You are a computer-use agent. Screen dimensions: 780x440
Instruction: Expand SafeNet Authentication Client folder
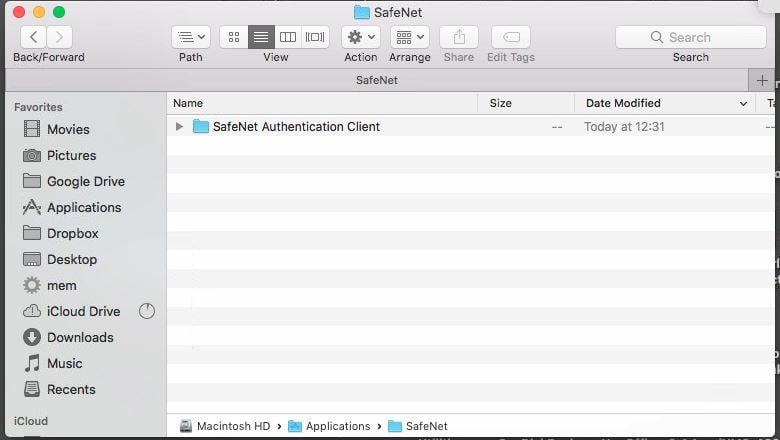(180, 127)
